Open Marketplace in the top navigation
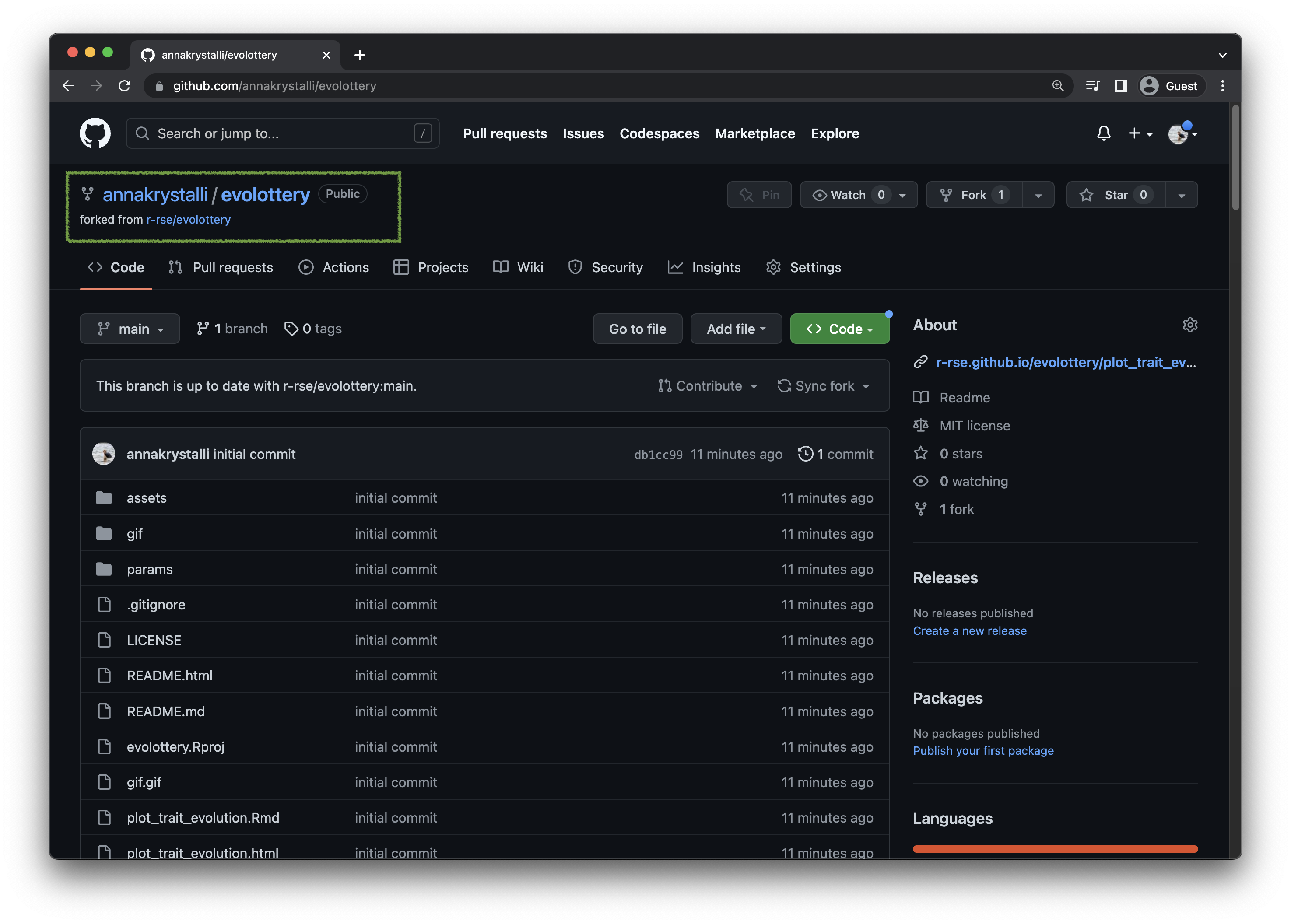This screenshot has height=924, width=1291. 754,133
